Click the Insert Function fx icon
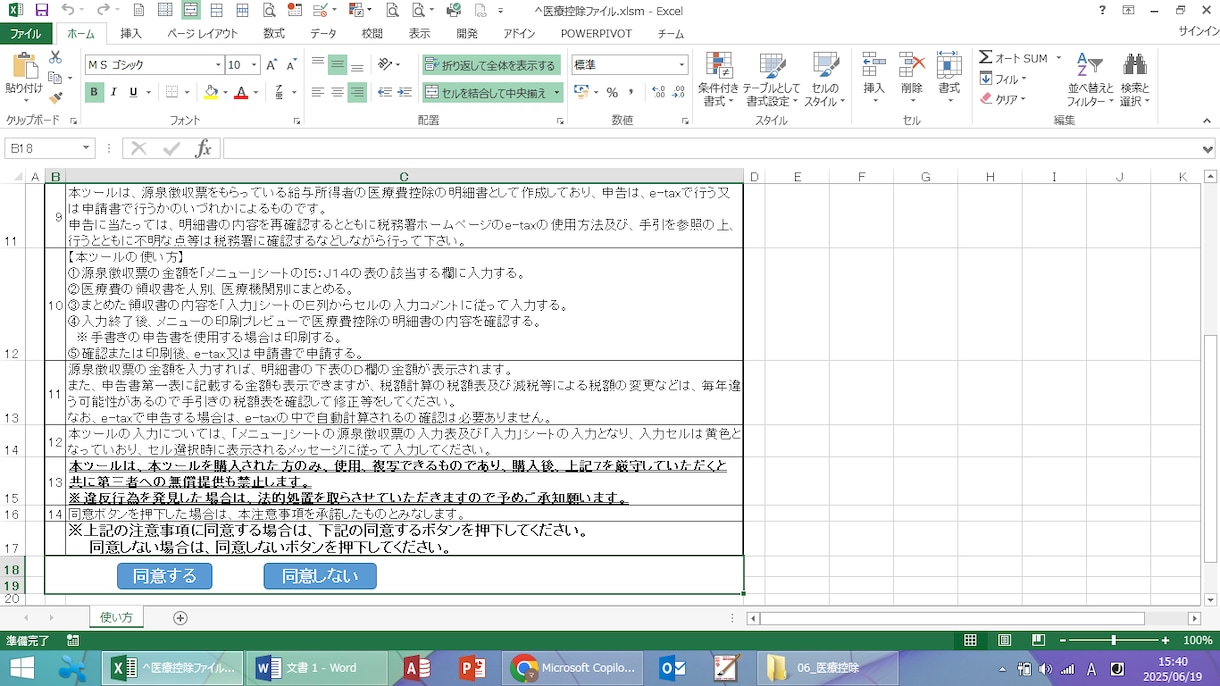Image resolution: width=1220 pixels, height=686 pixels. pos(203,148)
